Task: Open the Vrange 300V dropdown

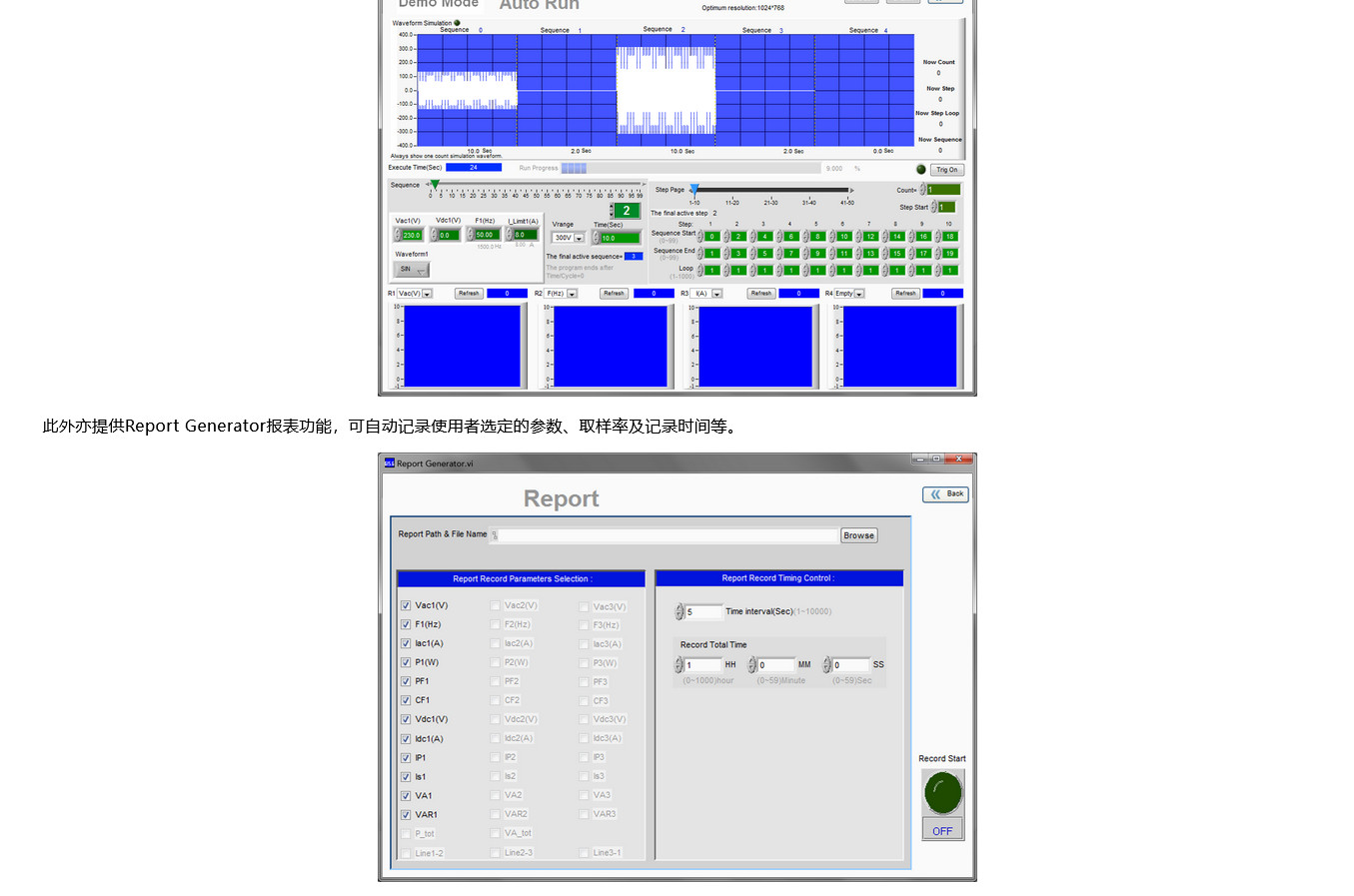Action: click(579, 238)
